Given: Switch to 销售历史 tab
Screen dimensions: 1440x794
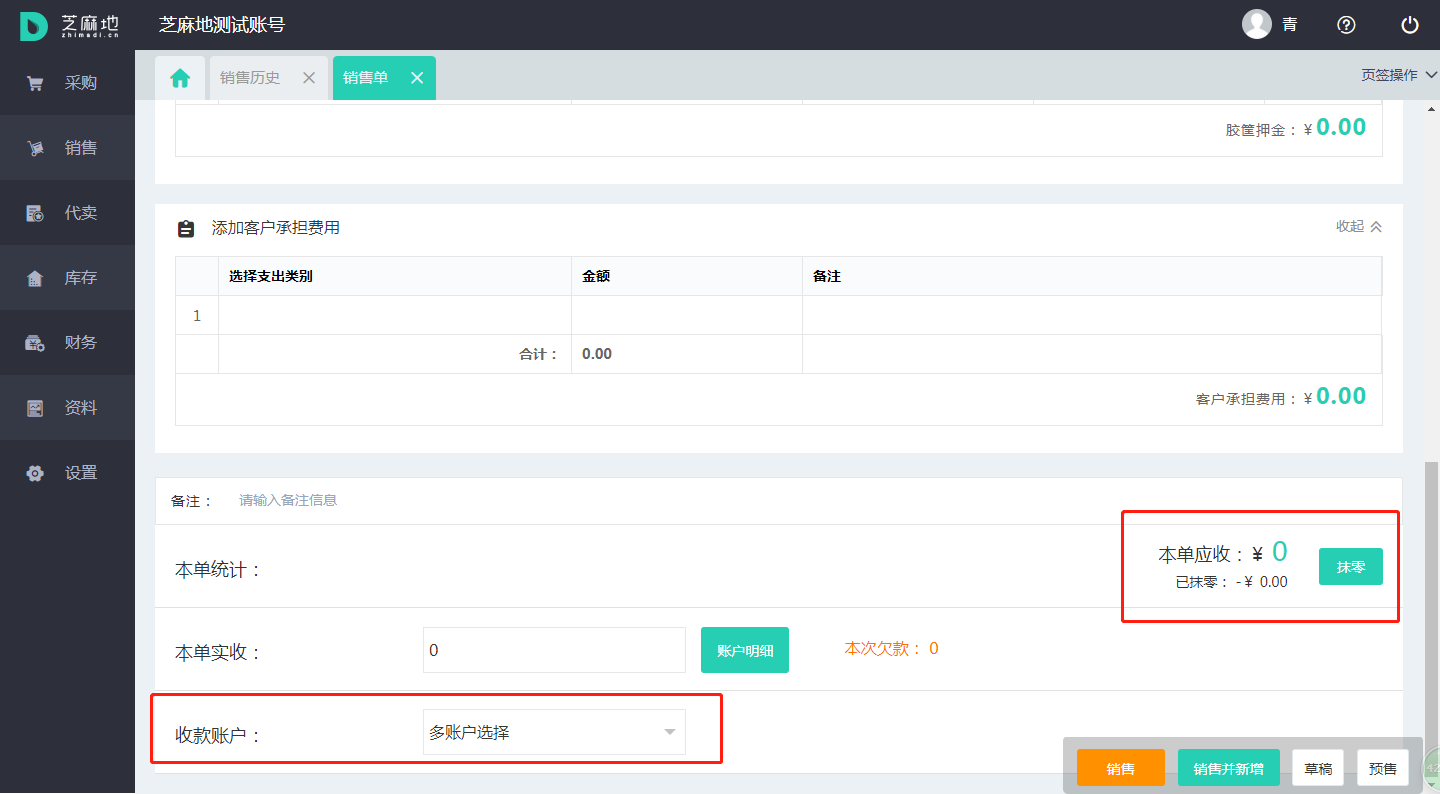Looking at the screenshot, I should click(x=250, y=78).
